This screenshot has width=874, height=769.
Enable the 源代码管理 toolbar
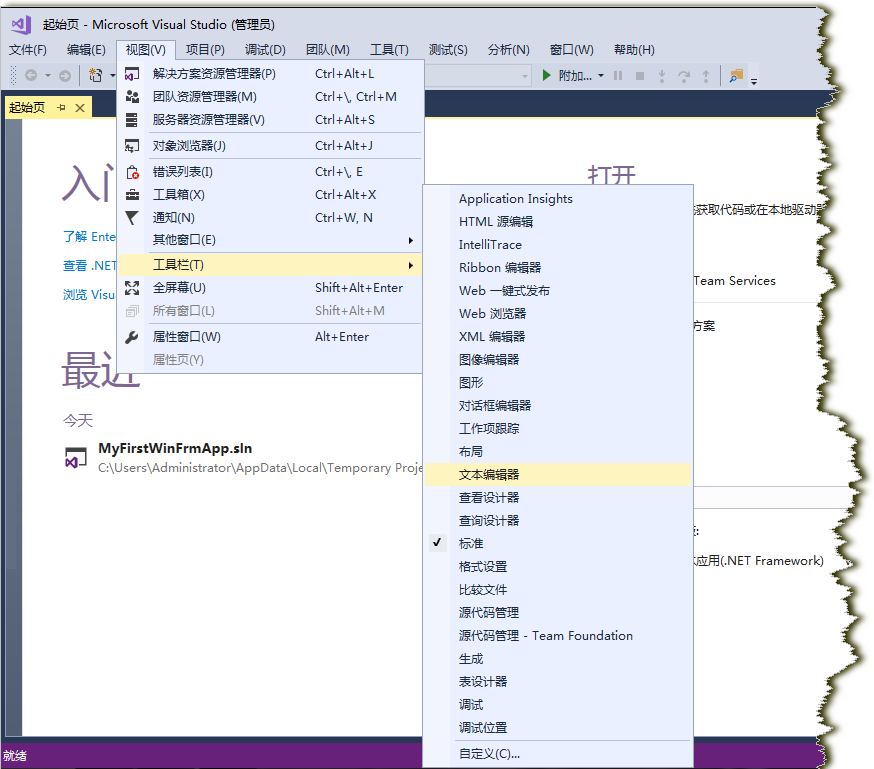(557, 613)
